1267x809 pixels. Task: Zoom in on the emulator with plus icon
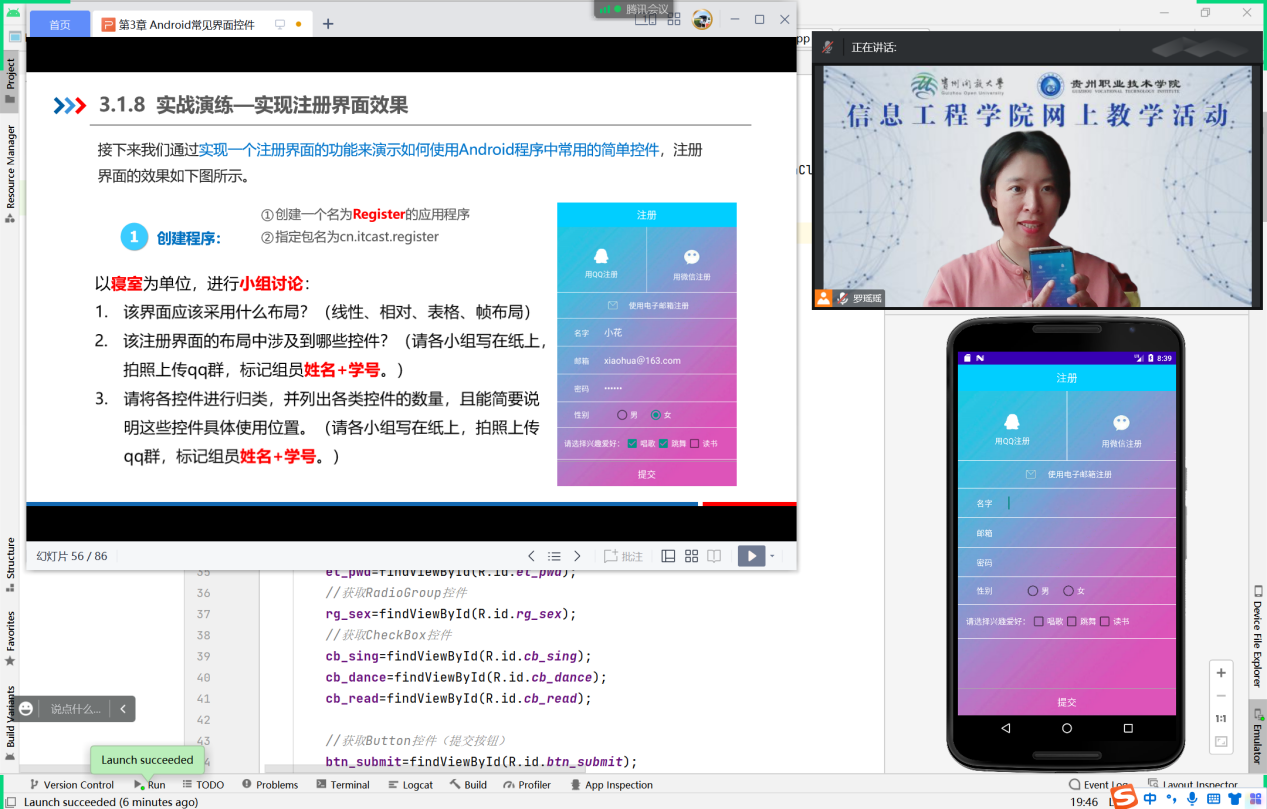click(x=1220, y=672)
